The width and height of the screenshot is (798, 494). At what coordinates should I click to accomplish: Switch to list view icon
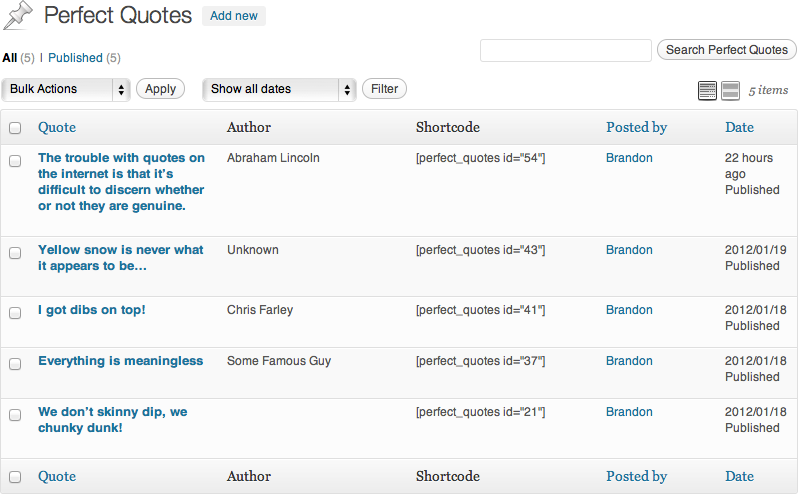707,91
